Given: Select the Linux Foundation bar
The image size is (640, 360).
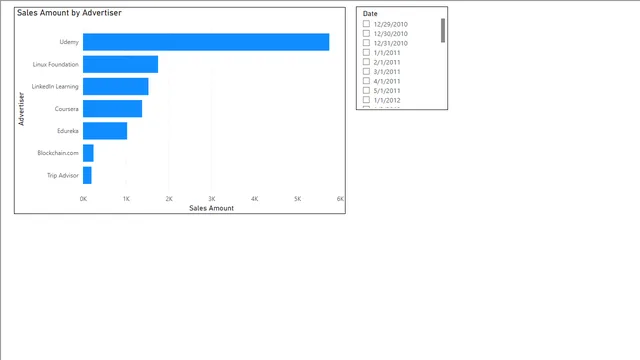Looking at the screenshot, I should [x=120, y=64].
